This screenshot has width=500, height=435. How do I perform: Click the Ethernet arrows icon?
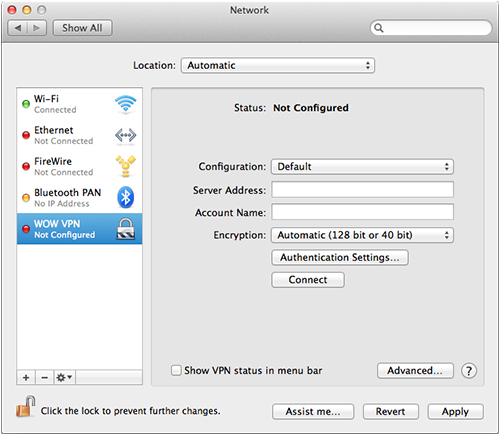pos(125,135)
